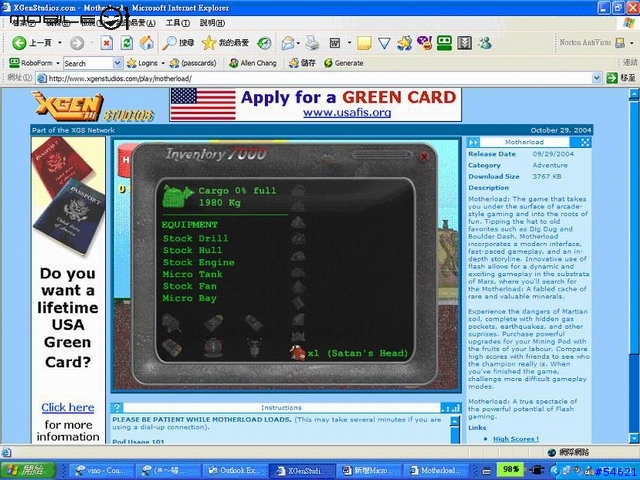
Task: Follow the Click here green card link
Action: pyautogui.click(x=68, y=407)
